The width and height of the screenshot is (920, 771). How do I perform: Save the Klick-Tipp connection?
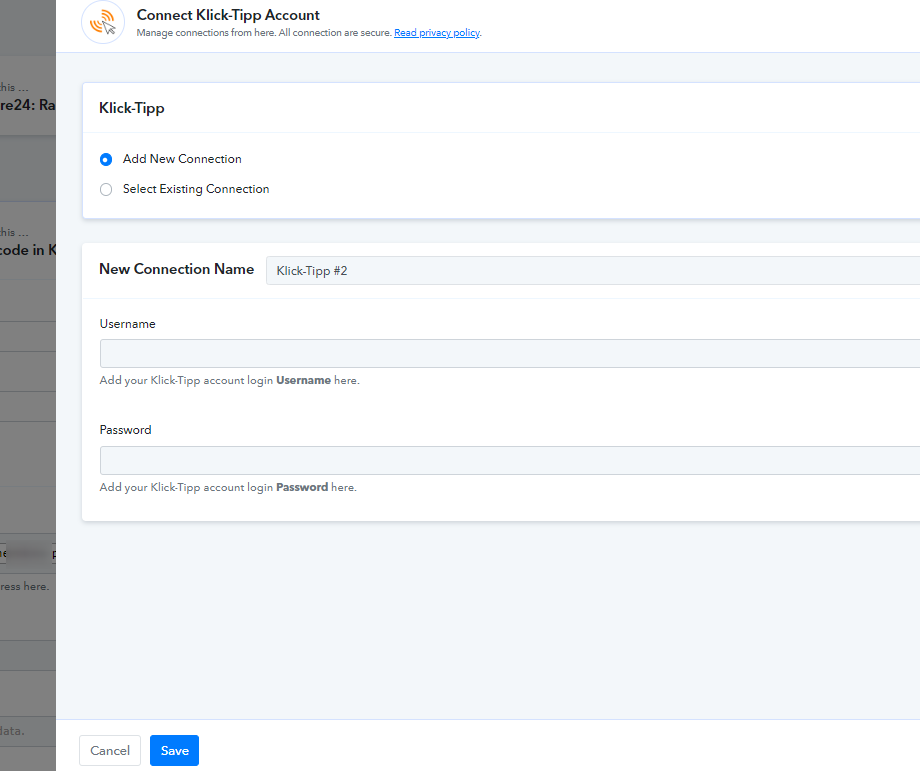[x=174, y=750]
